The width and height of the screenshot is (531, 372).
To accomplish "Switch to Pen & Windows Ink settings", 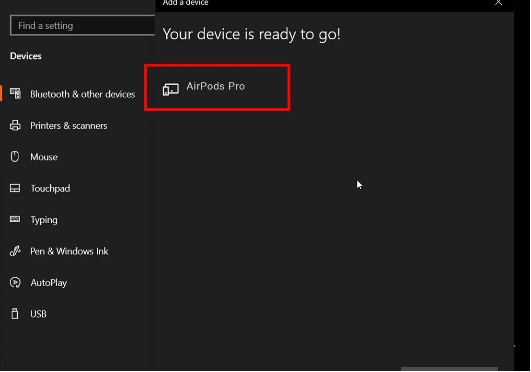I will coord(69,251).
